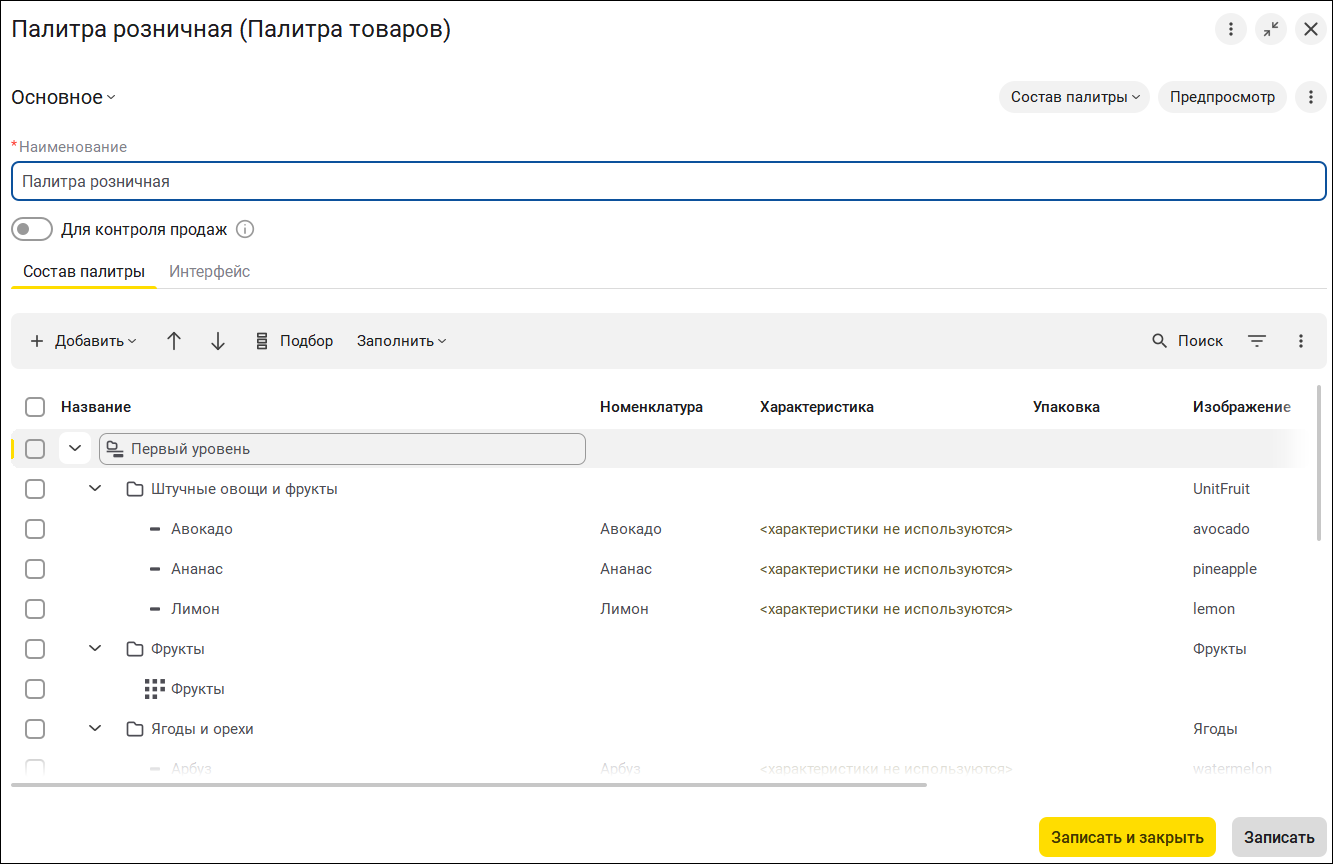Select the Состав палитры tab
Viewport: 1333px width, 864px height.
click(84, 271)
